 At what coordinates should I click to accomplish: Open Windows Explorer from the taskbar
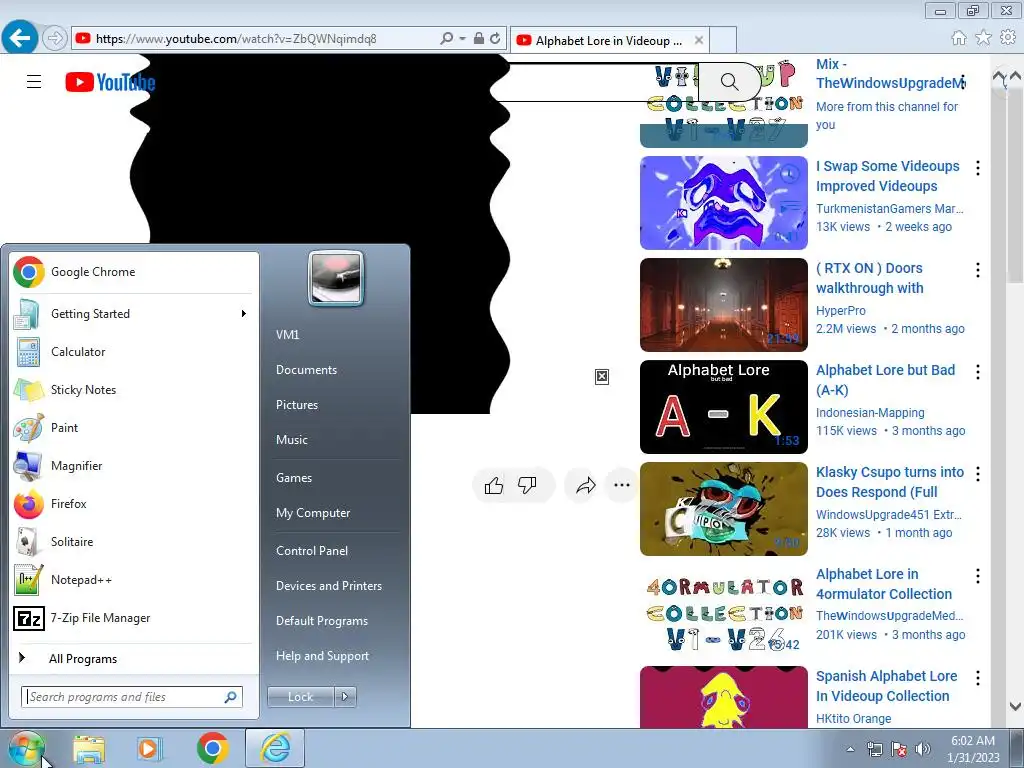[x=89, y=748]
